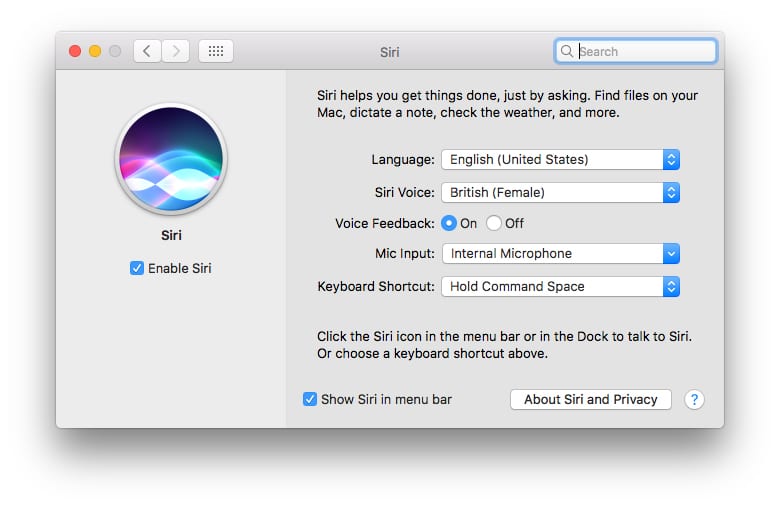This screenshot has width=780, height=508.
Task: Click the Siri window title text
Action: pos(389,51)
